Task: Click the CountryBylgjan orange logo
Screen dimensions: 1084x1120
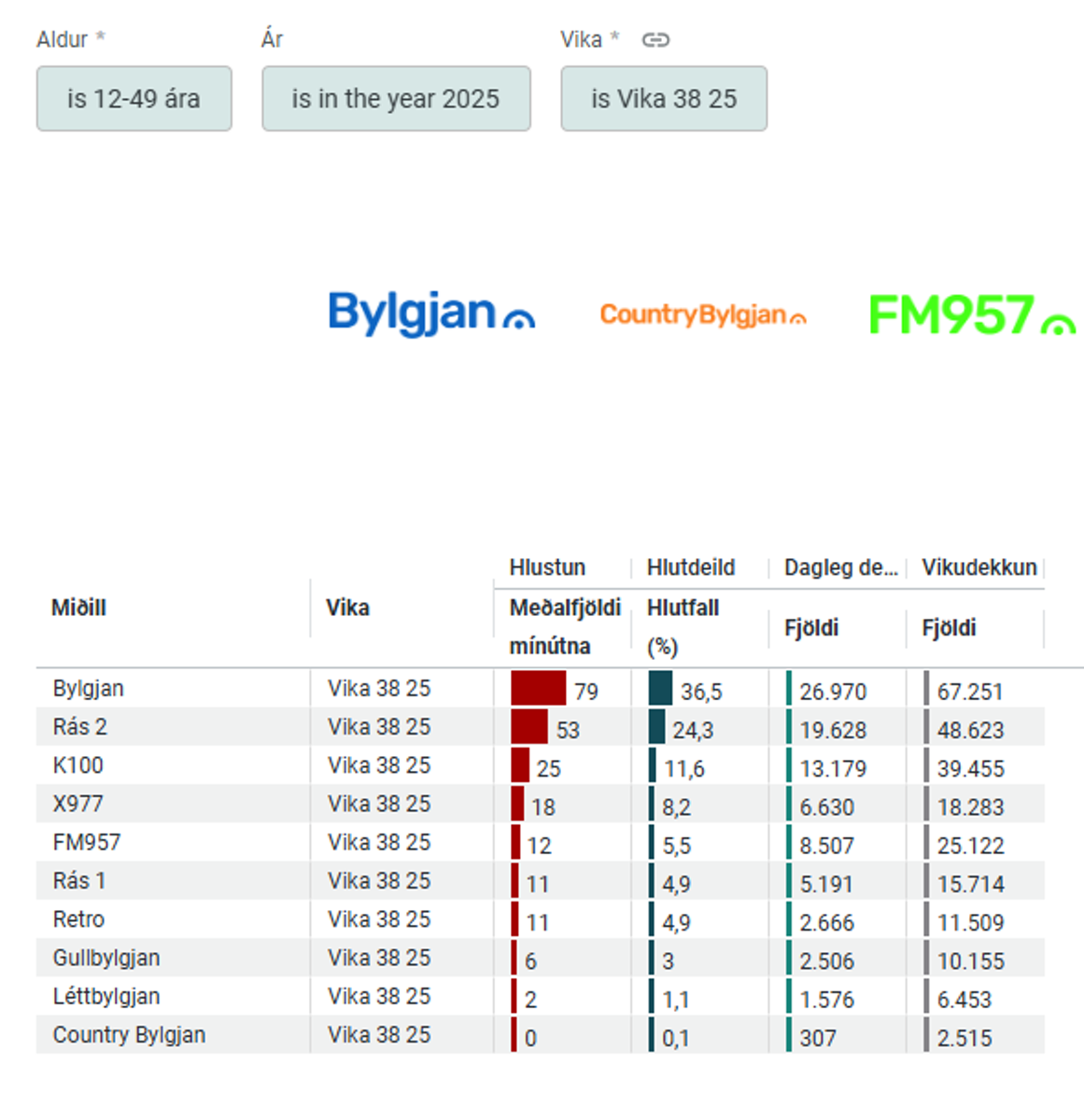Action: (x=702, y=315)
